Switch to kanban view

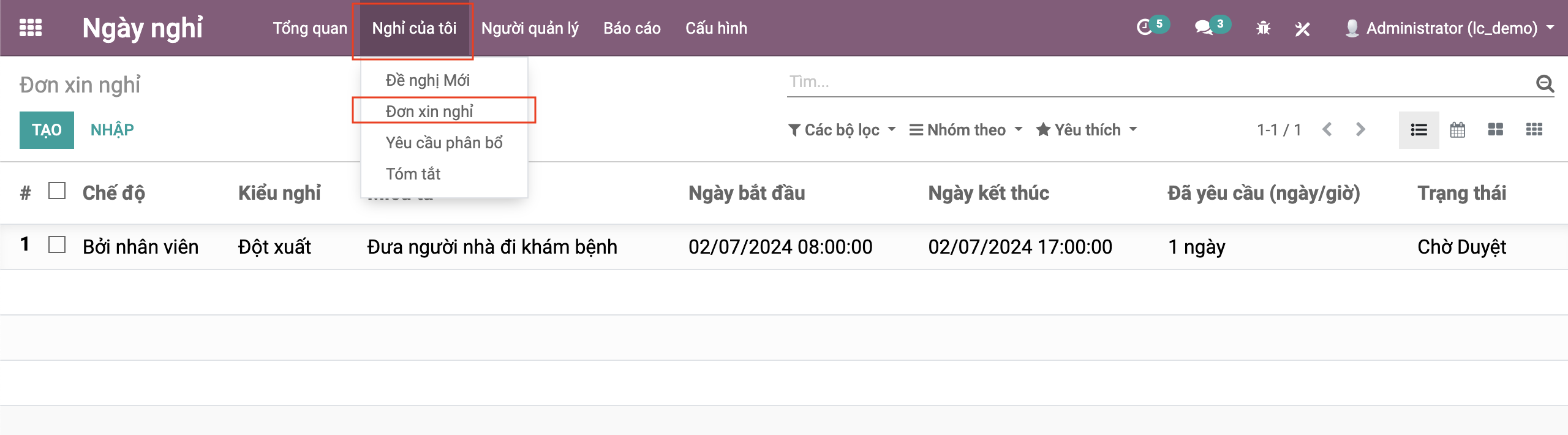[x=1495, y=130]
